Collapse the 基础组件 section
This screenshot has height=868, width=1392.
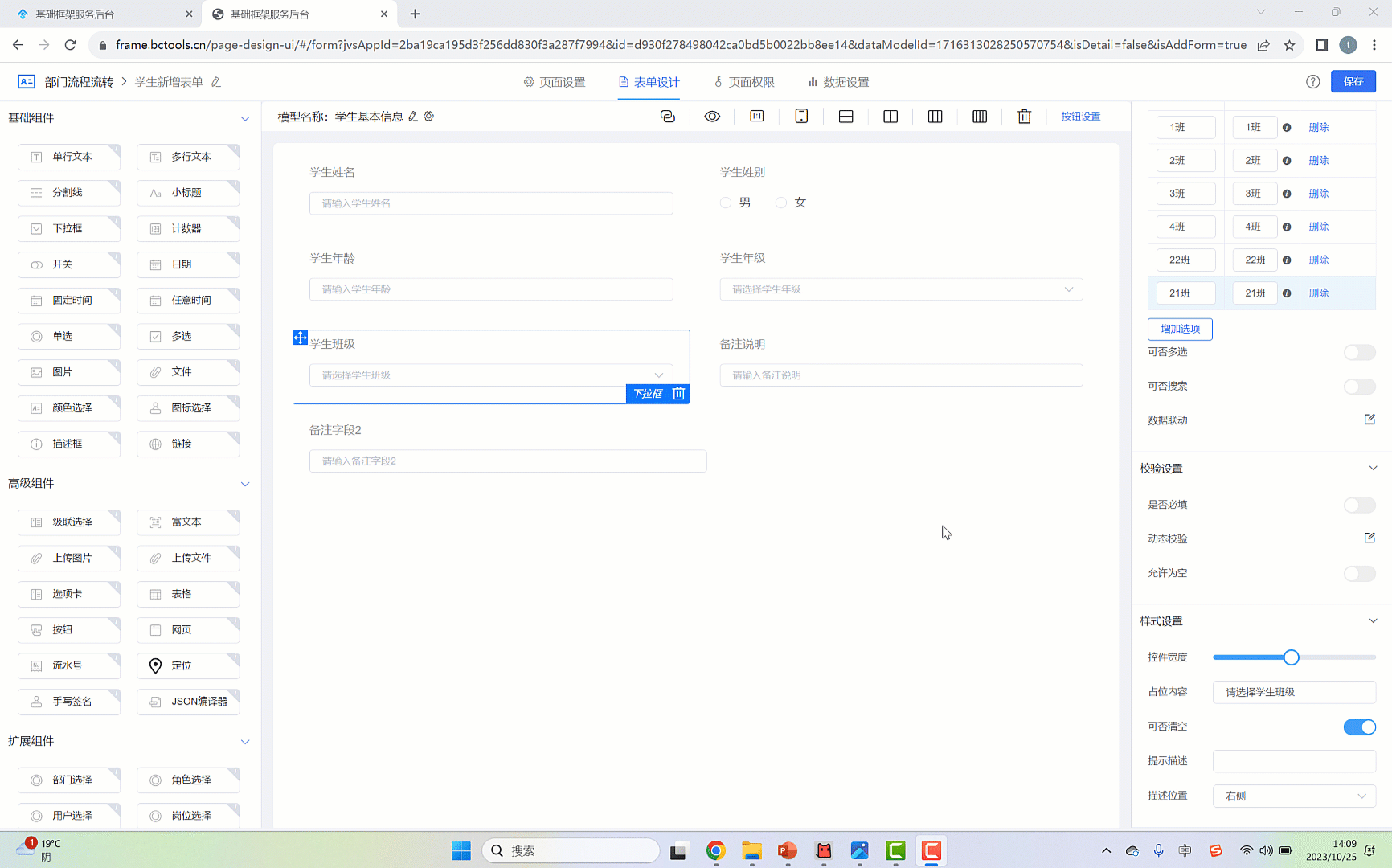[x=245, y=118]
